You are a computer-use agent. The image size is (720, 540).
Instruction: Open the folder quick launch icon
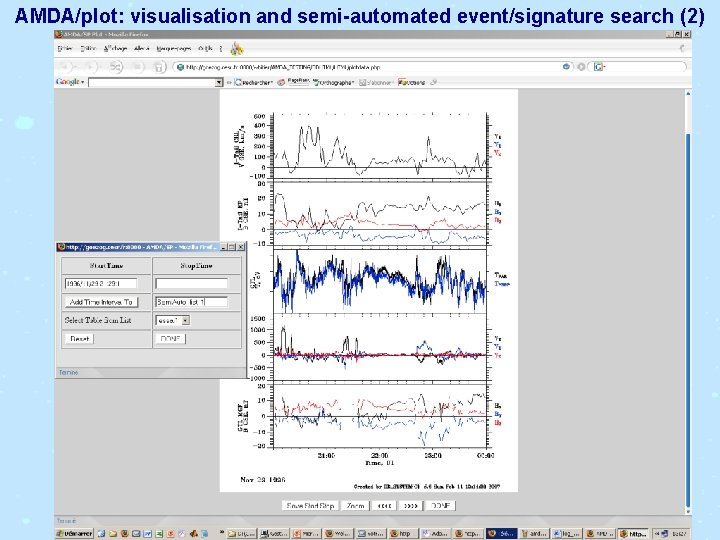click(113, 534)
